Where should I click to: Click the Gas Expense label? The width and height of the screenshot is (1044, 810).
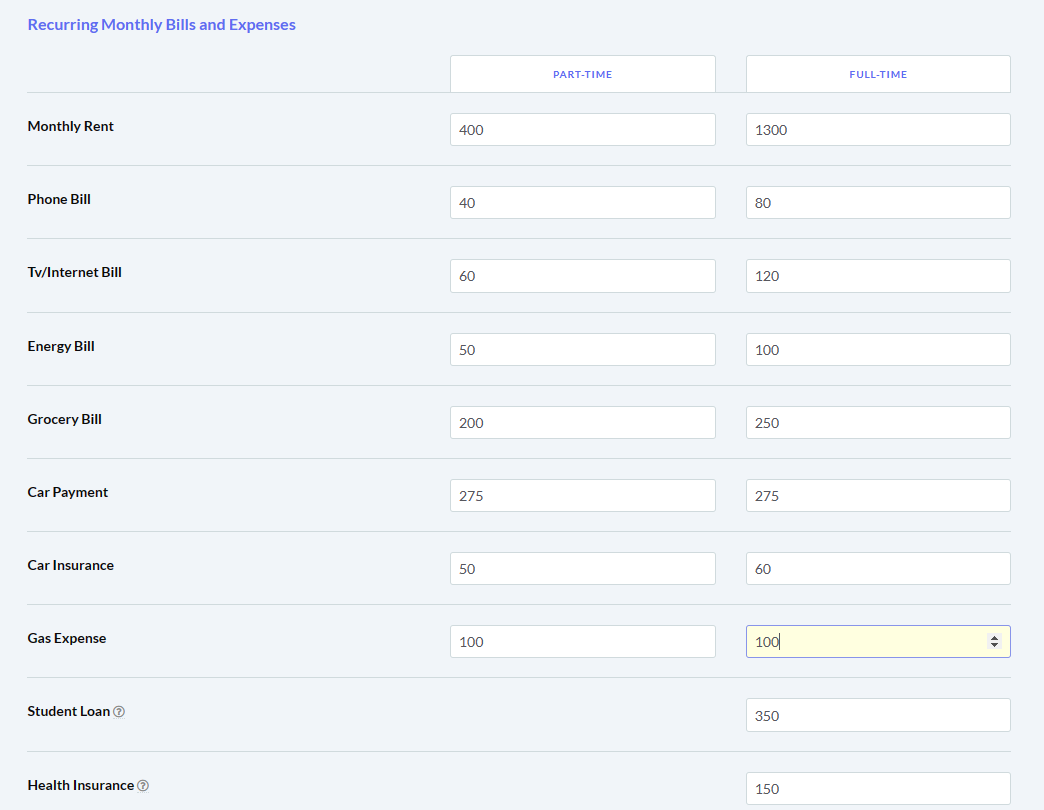(67, 638)
